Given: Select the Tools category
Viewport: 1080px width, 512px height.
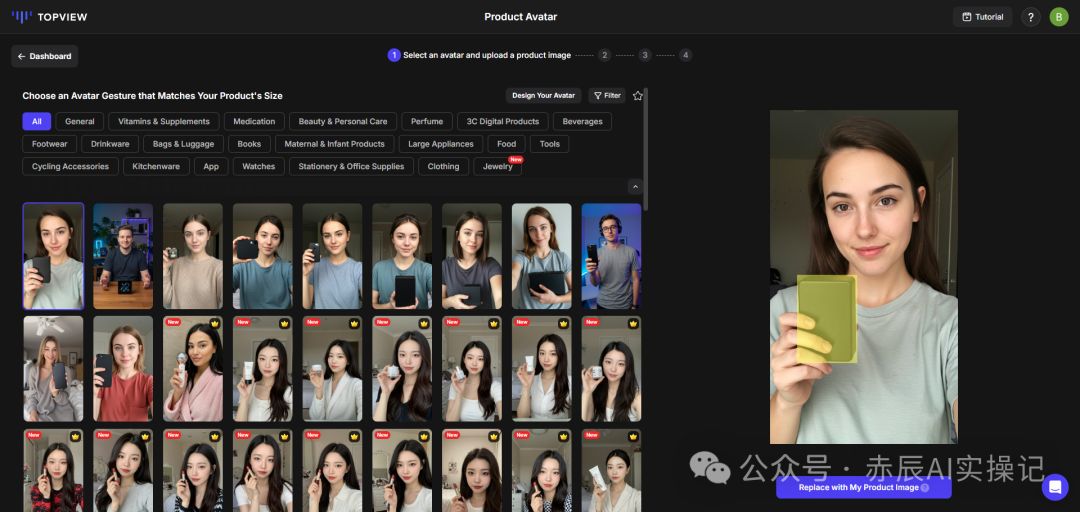Looking at the screenshot, I should pyautogui.click(x=550, y=144).
